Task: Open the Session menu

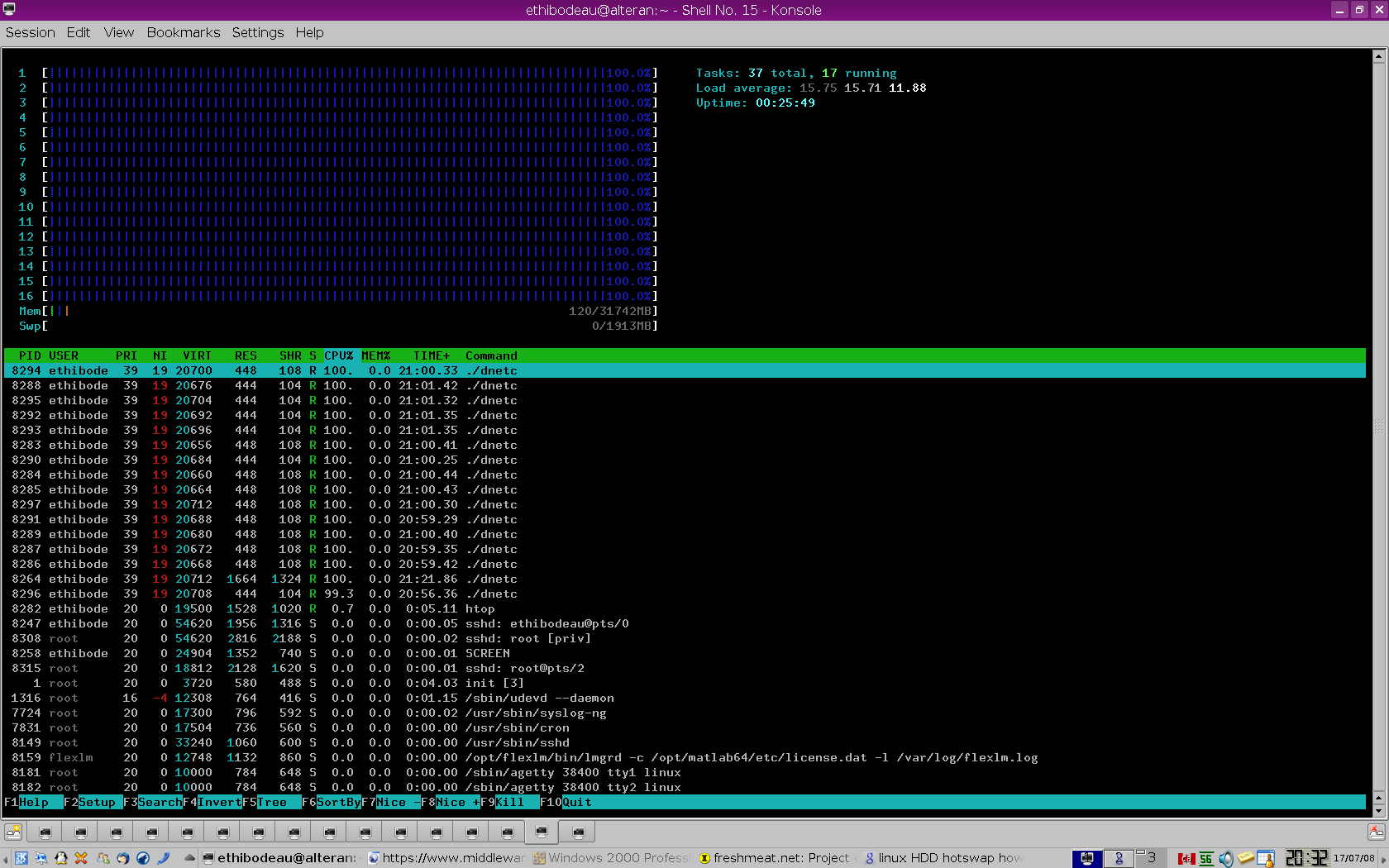Action: pos(31,32)
